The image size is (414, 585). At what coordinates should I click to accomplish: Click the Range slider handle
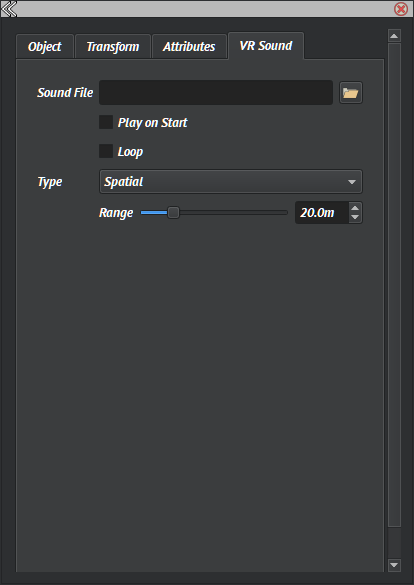point(173,213)
